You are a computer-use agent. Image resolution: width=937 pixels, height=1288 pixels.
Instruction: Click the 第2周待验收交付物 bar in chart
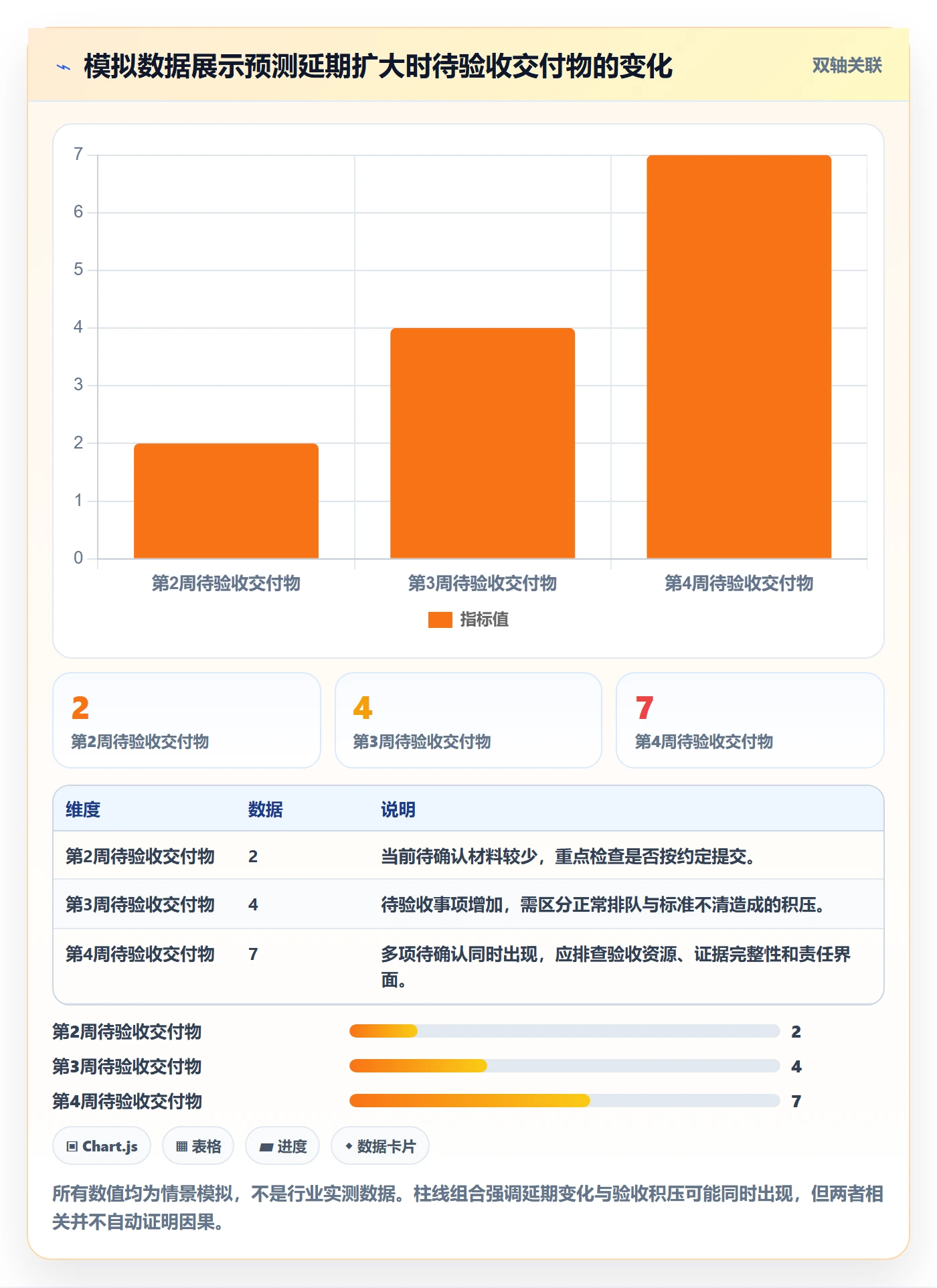pyautogui.click(x=226, y=501)
